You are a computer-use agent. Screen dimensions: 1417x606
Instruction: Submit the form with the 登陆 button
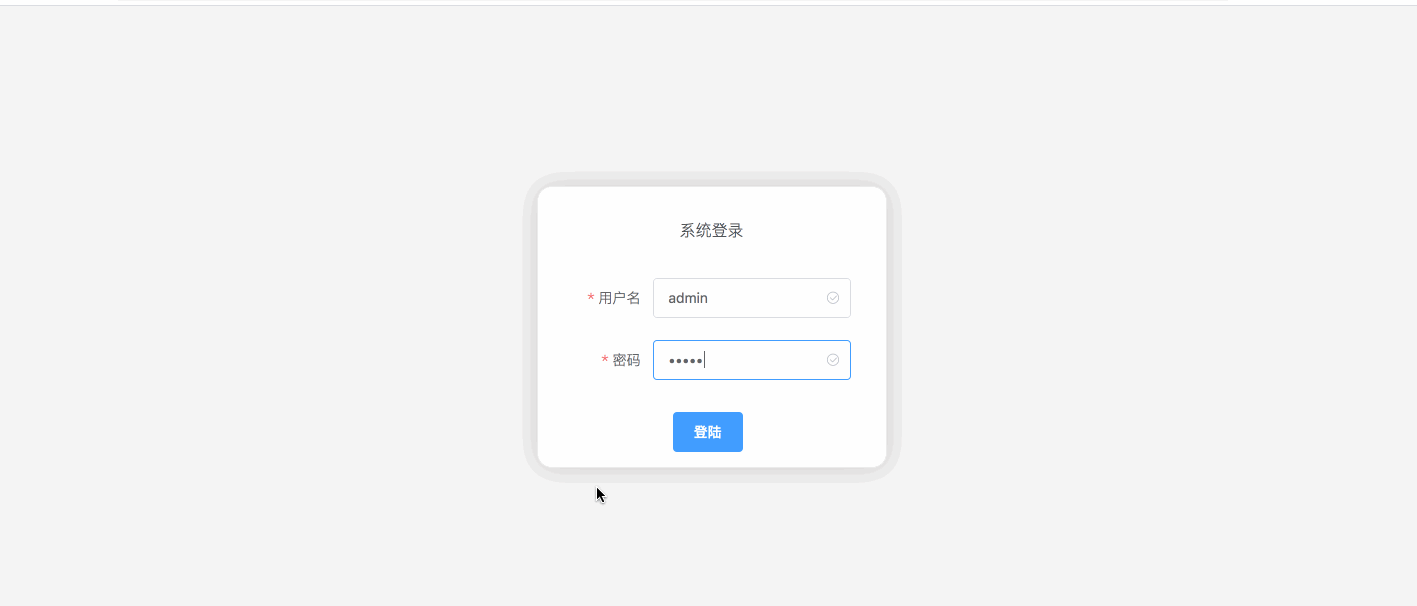[708, 432]
